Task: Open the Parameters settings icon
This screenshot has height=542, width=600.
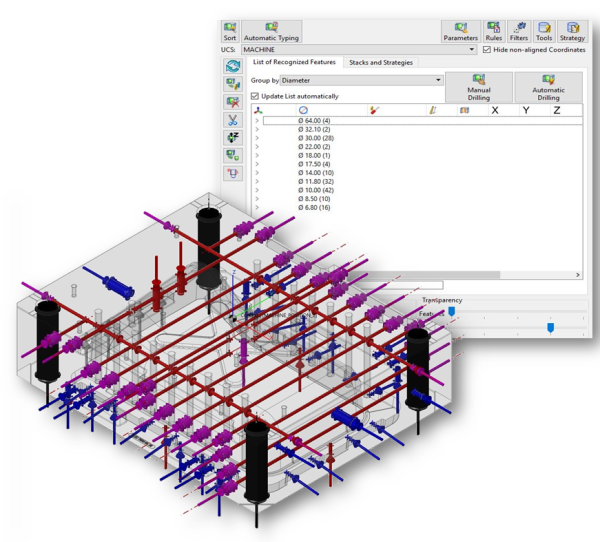Action: point(461,29)
